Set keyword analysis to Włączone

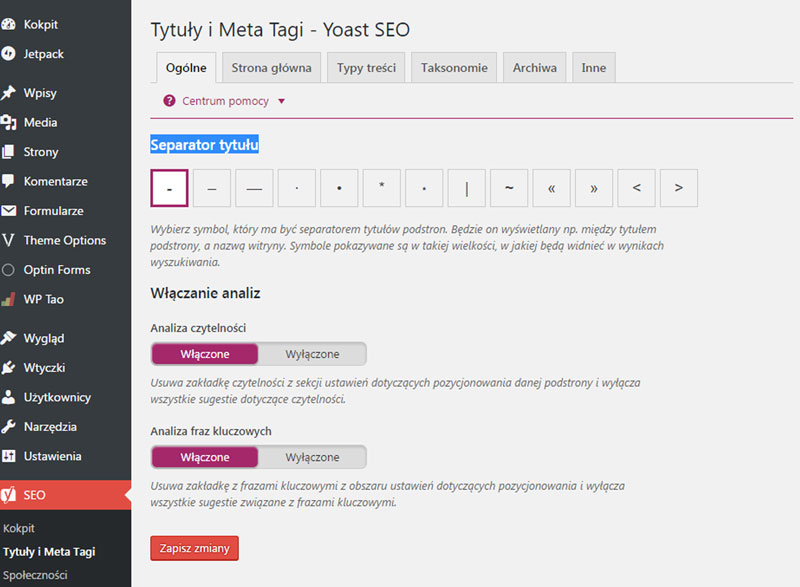(205, 457)
